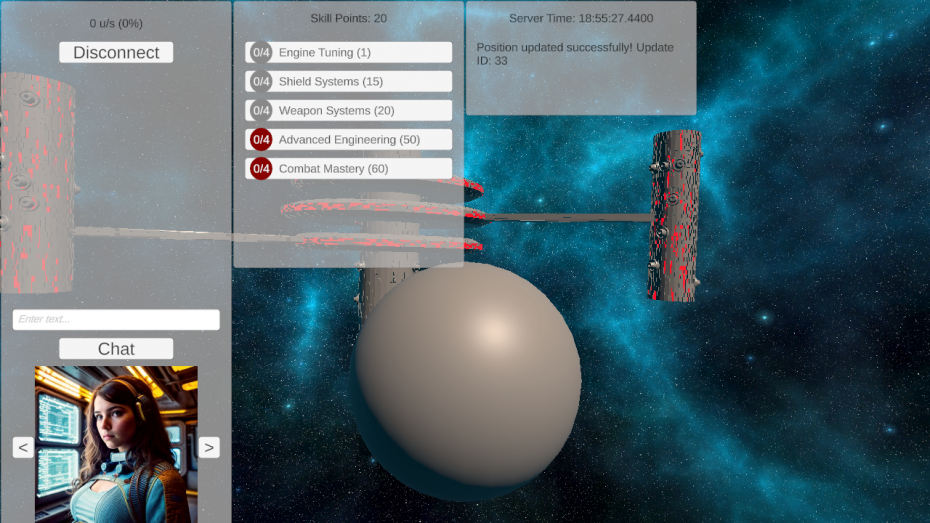Select the Engine Tuning (1) skill label
Image resolution: width=930 pixels, height=523 pixels.
[324, 52]
